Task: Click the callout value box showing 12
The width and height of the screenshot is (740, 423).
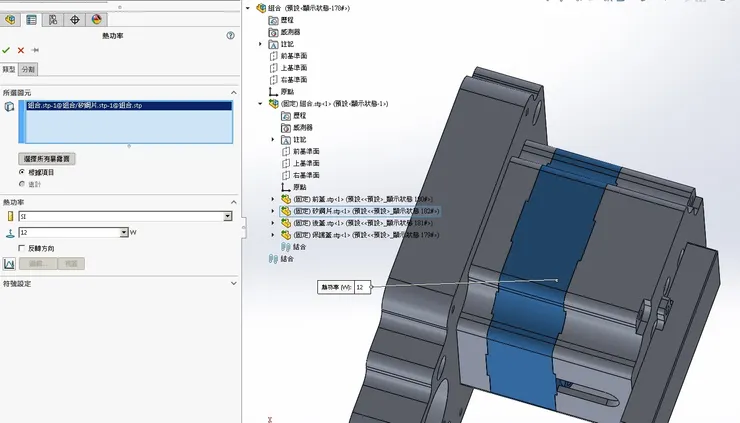Action: tap(362, 287)
